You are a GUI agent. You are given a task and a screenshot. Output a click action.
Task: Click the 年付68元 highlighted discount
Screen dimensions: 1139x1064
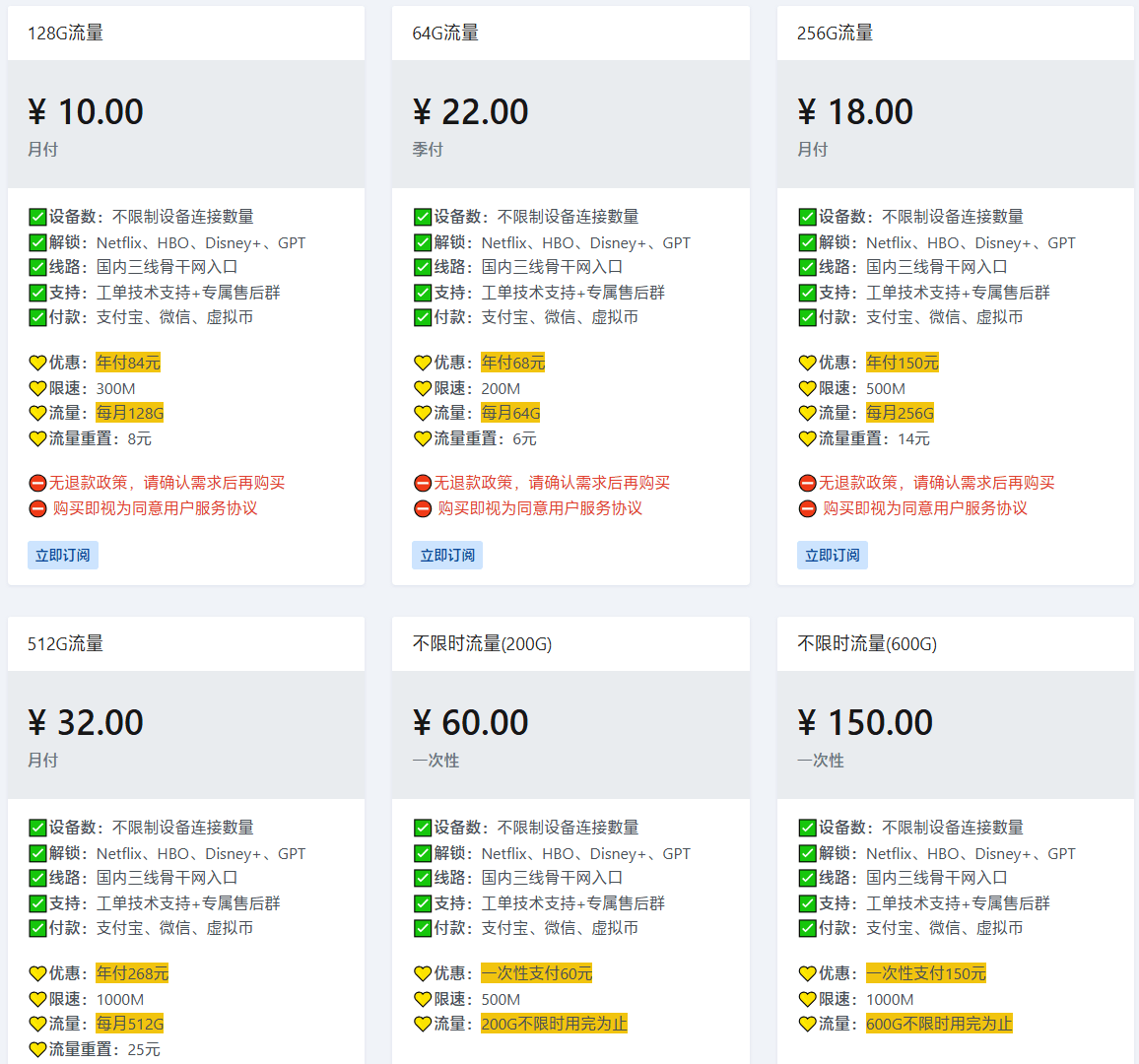512,363
